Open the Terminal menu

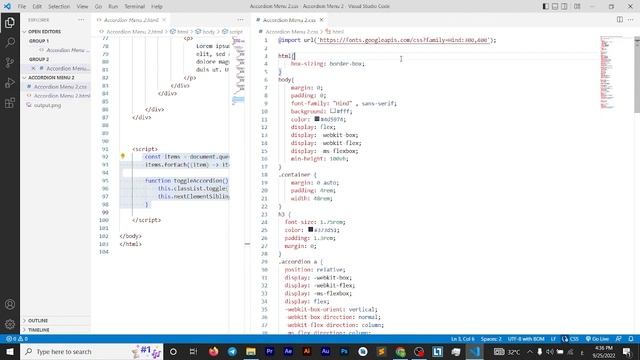click(135, 7)
